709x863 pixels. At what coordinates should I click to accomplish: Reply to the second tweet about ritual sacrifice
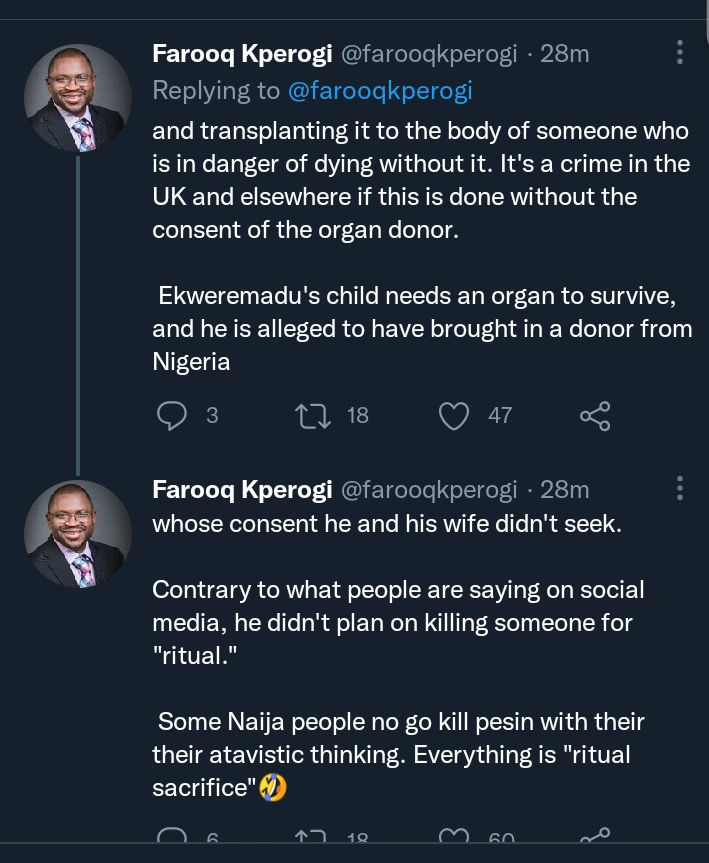(x=174, y=838)
